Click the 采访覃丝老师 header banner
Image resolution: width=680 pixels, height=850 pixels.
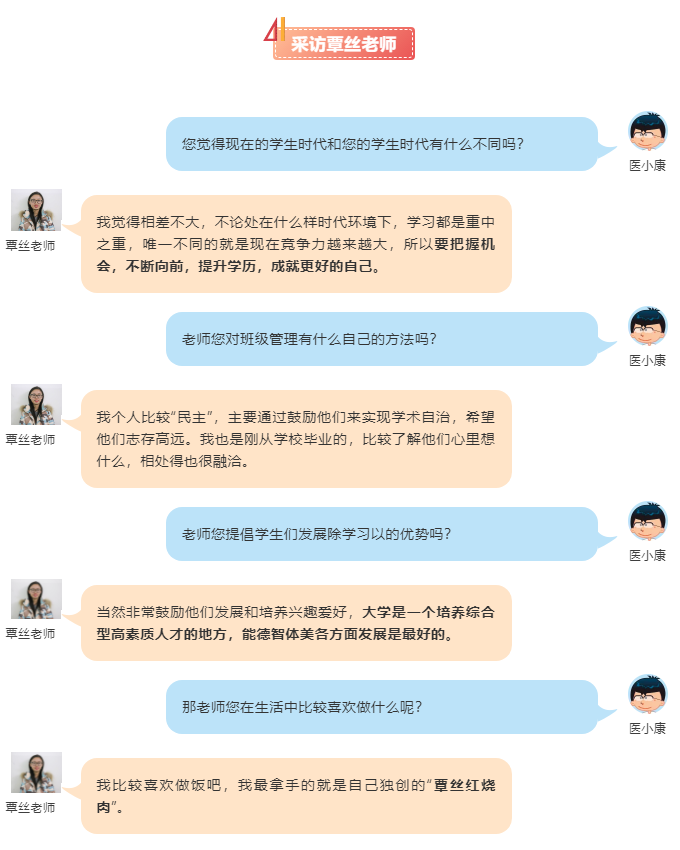(x=344, y=43)
